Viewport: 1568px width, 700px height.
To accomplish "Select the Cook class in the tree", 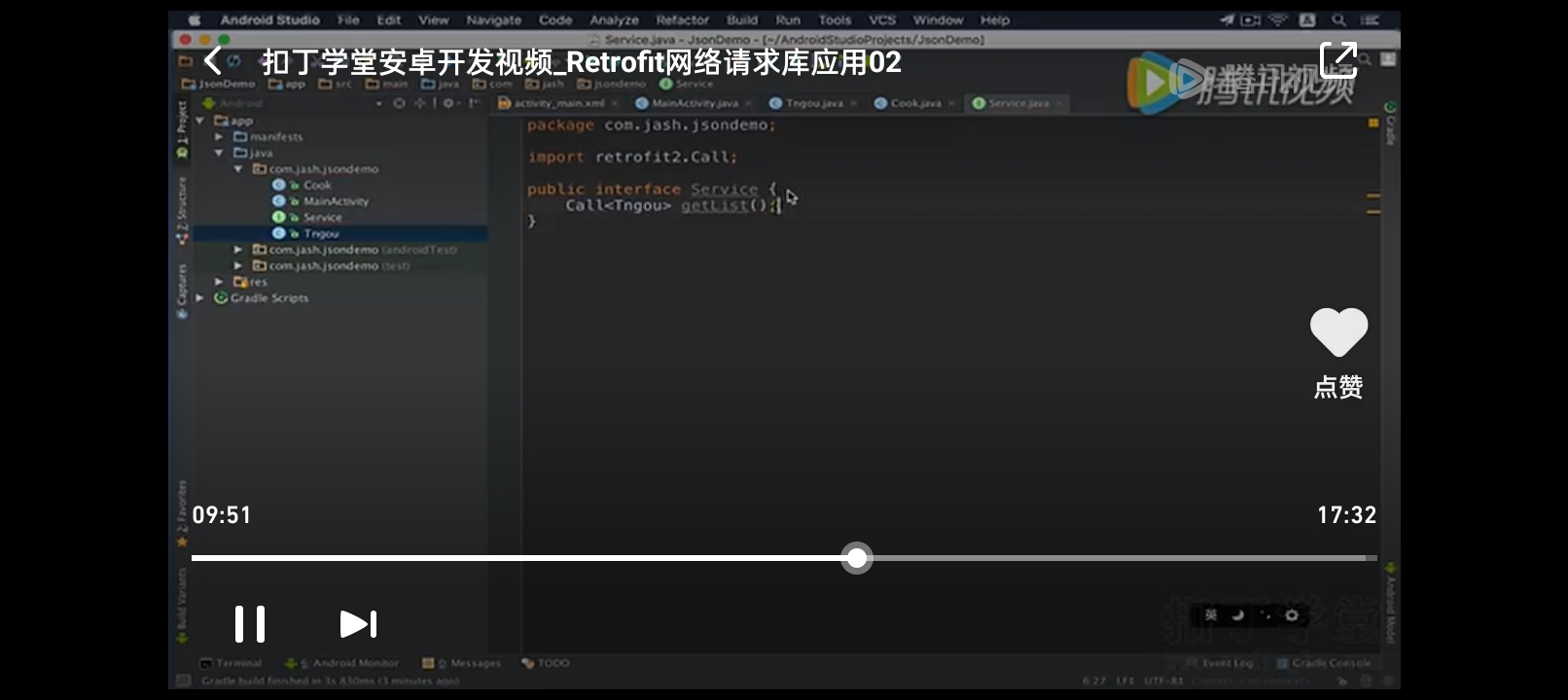I will click(317, 185).
